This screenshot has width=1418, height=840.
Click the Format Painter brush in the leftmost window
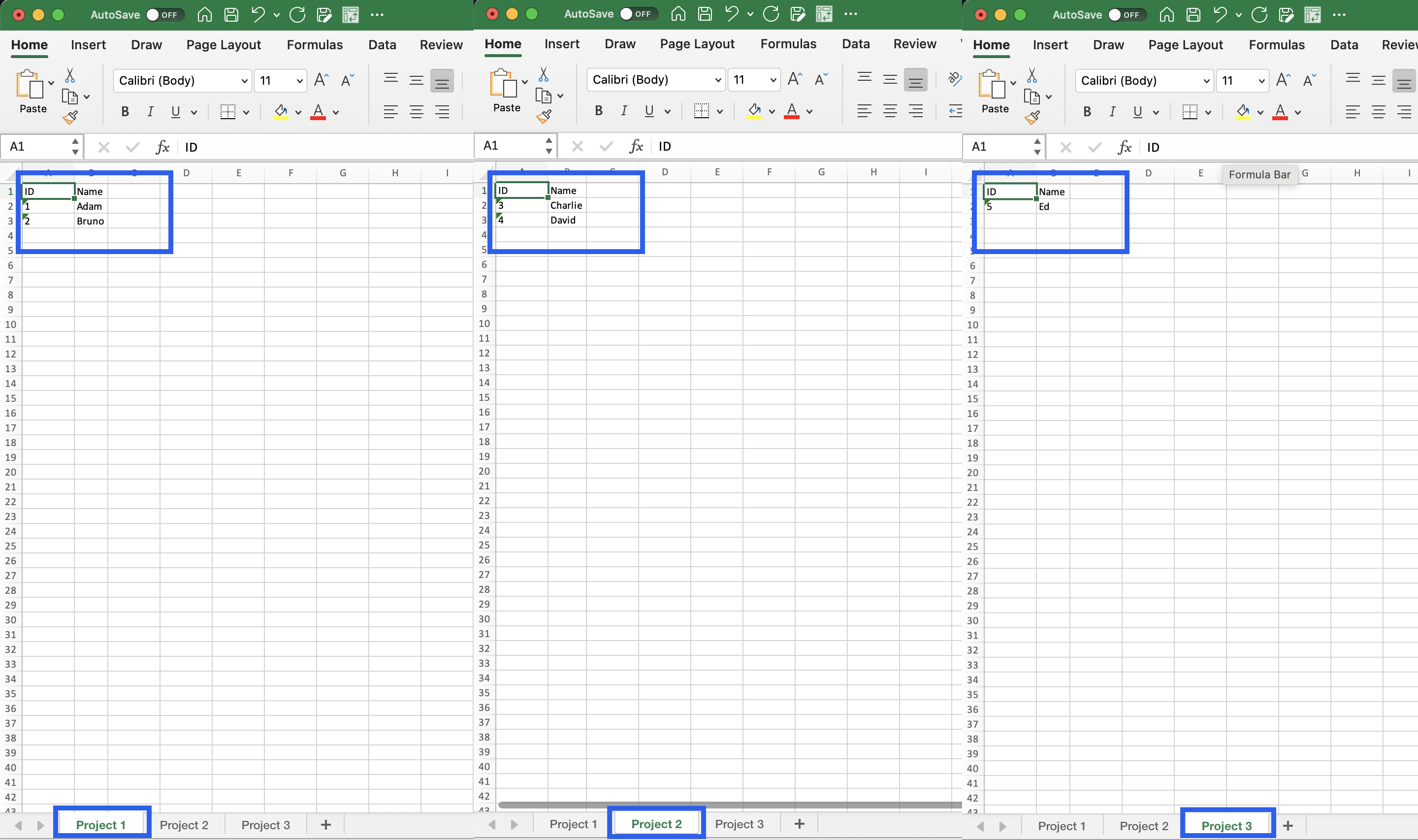[x=70, y=118]
